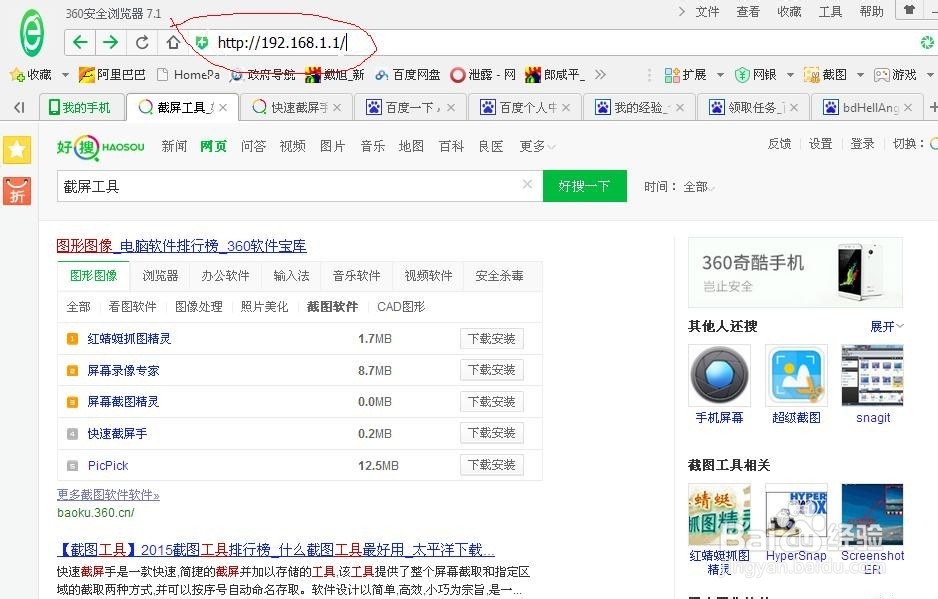
Task: Download PicPick via its 下载安装 button
Action: coord(491,464)
